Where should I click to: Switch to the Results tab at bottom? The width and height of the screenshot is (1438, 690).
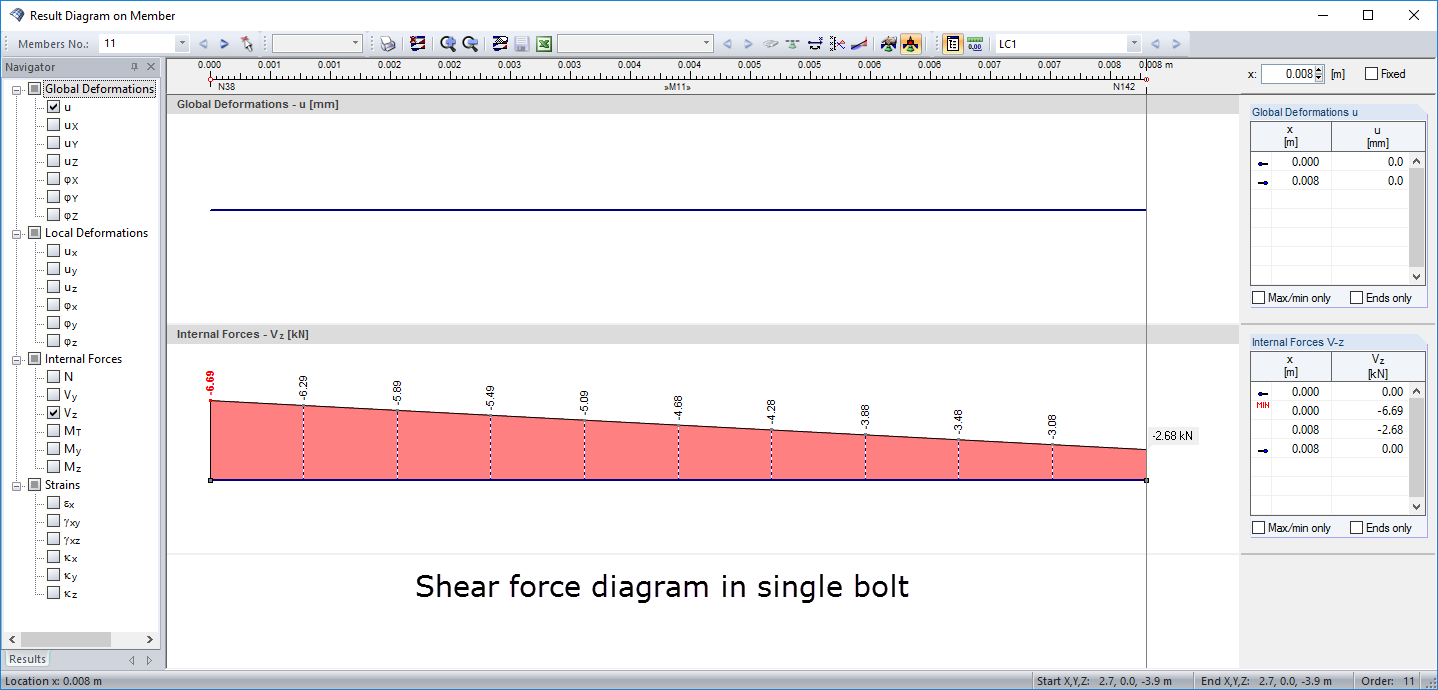click(26, 659)
